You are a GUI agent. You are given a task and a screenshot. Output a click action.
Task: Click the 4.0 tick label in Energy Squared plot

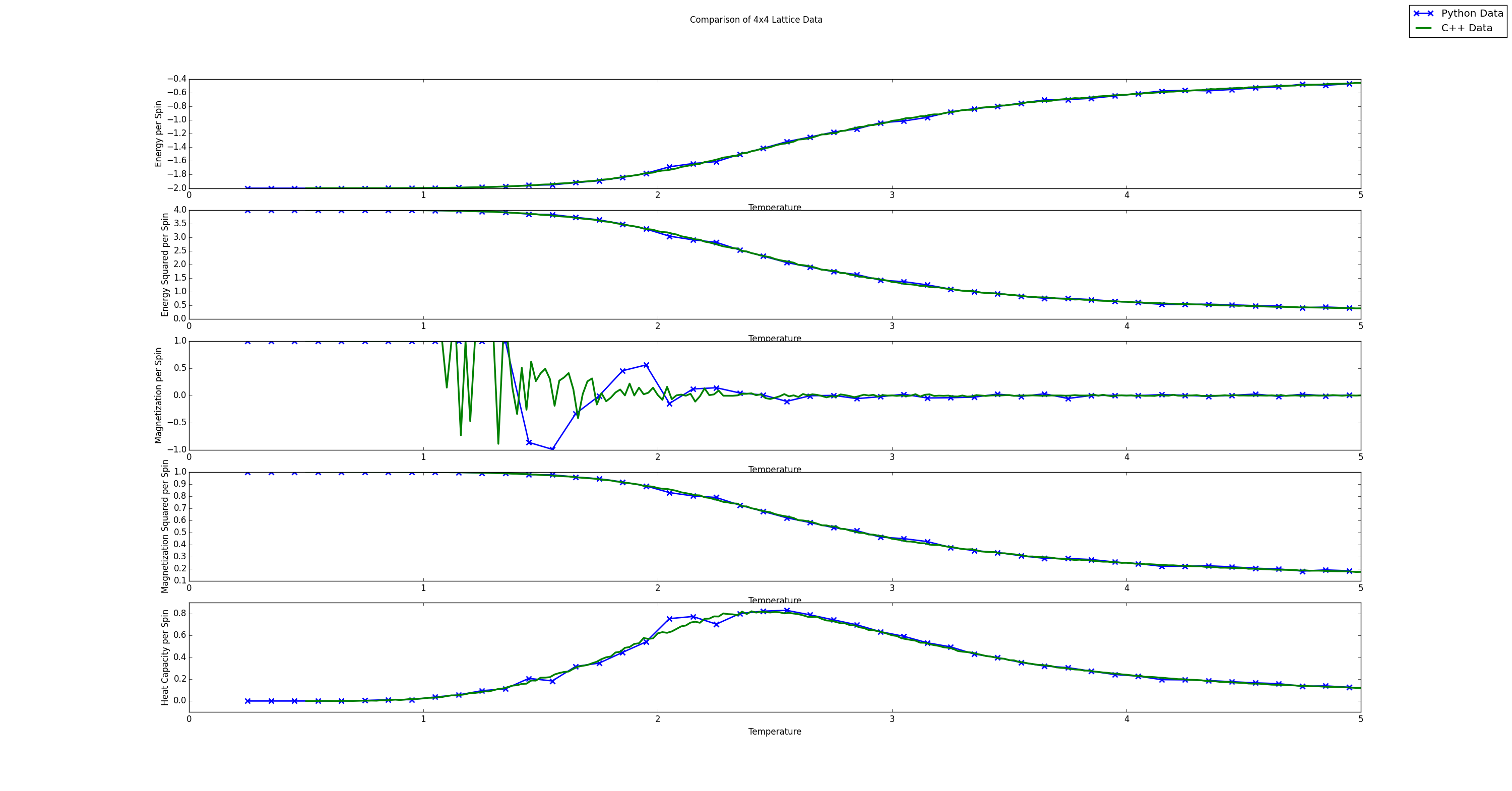coord(180,210)
